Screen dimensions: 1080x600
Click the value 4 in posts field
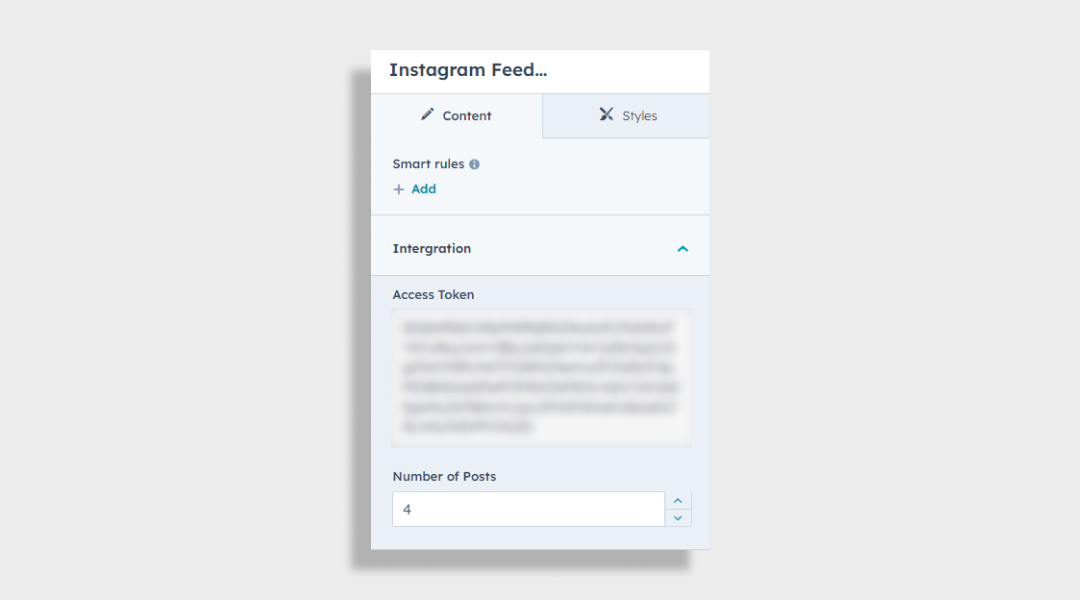click(407, 509)
